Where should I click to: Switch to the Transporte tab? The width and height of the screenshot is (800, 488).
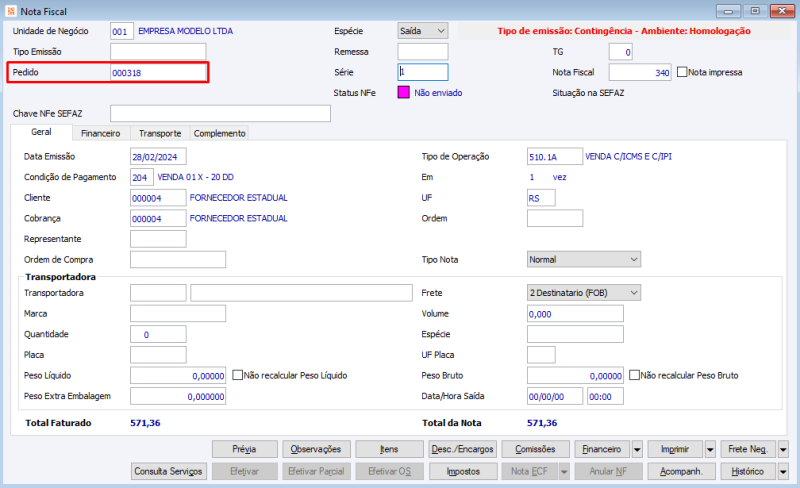pos(160,133)
